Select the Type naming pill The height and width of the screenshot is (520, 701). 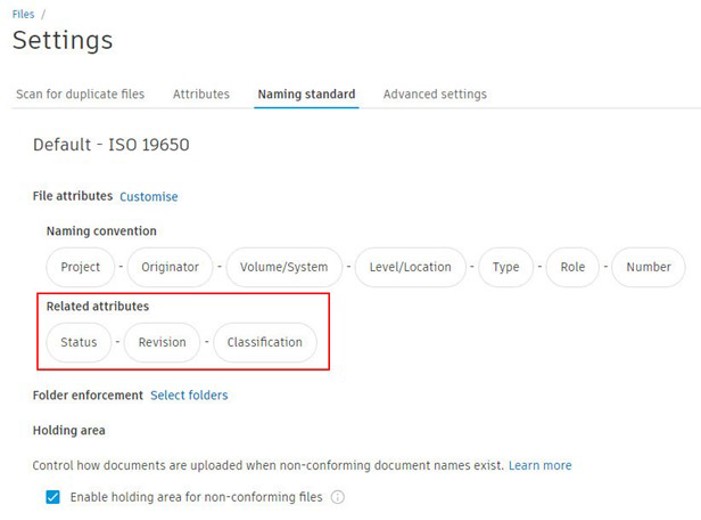506,267
